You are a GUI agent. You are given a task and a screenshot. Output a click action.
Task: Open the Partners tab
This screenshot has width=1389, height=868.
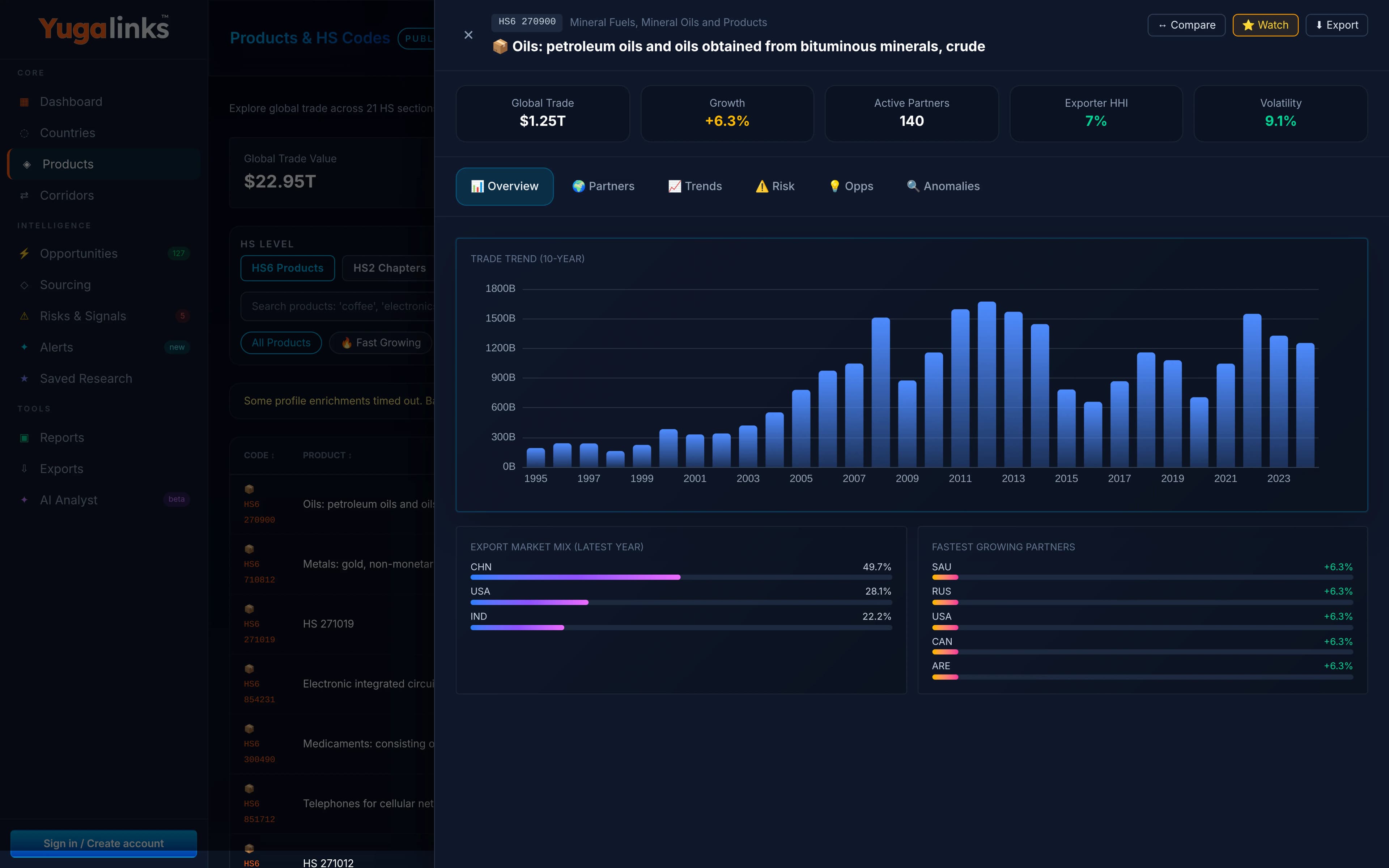pyautogui.click(x=603, y=187)
